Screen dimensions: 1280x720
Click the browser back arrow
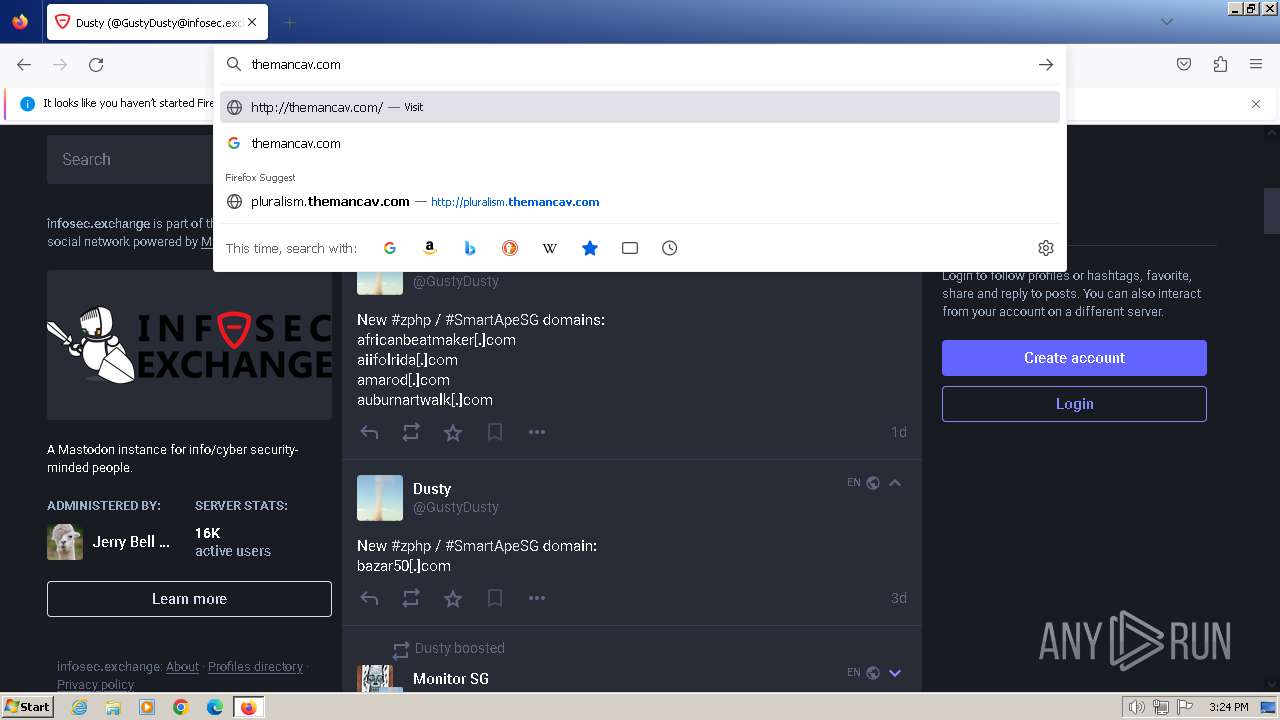coord(24,64)
